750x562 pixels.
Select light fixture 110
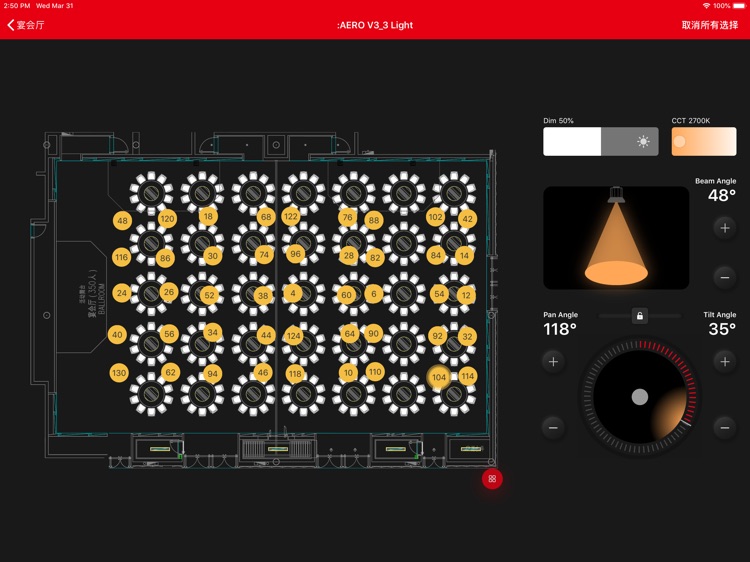pyautogui.click(x=375, y=372)
